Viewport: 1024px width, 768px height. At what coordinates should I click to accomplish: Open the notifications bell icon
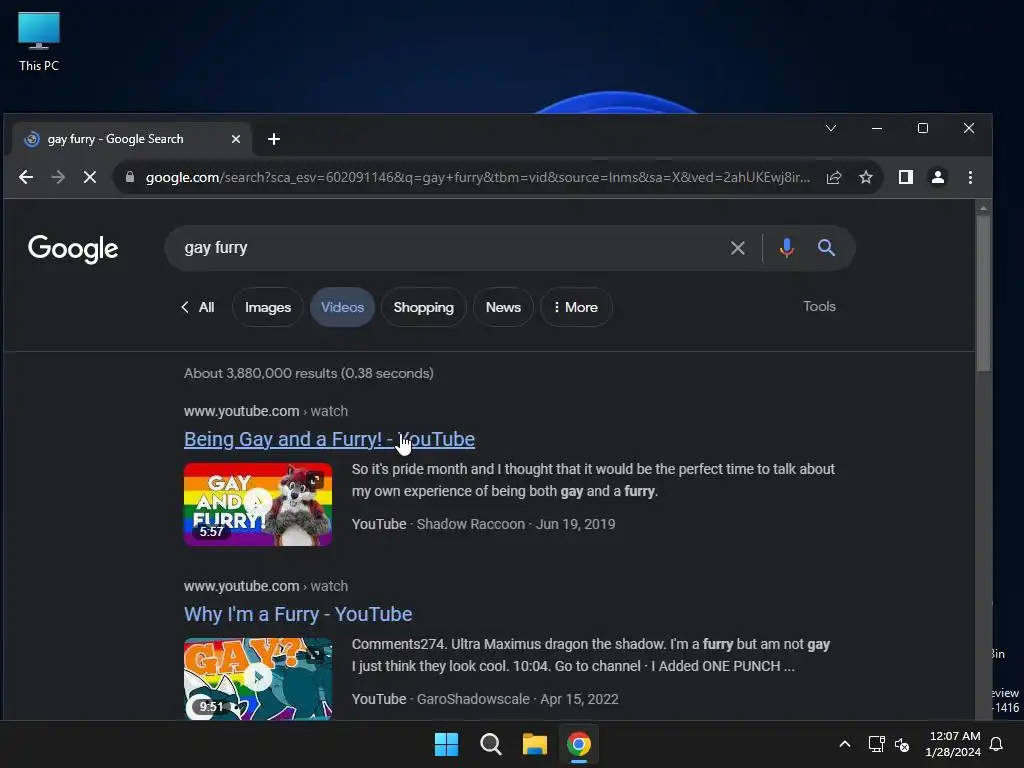997,744
